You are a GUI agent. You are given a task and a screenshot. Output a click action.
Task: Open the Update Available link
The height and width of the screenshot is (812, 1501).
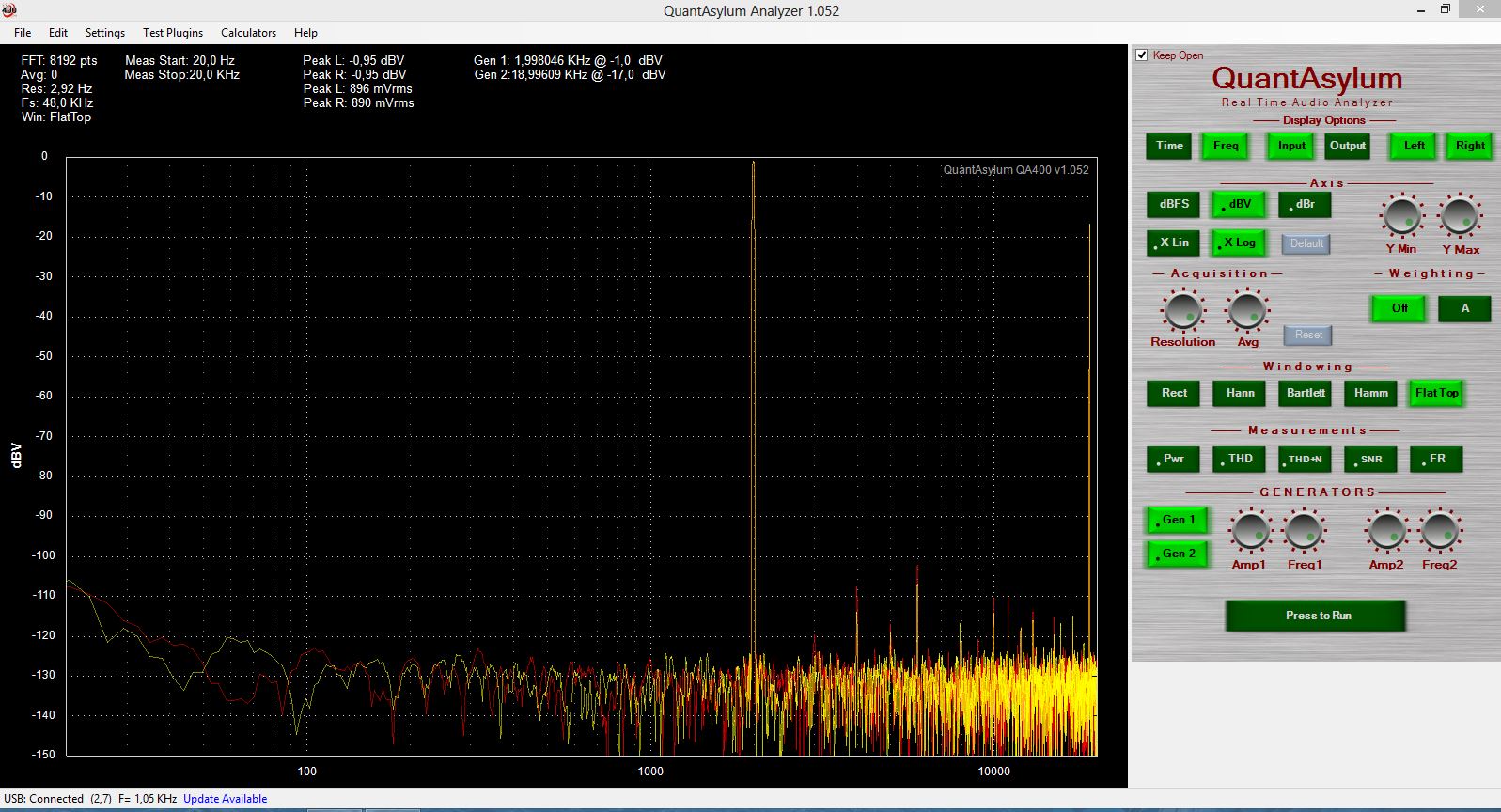point(225,799)
